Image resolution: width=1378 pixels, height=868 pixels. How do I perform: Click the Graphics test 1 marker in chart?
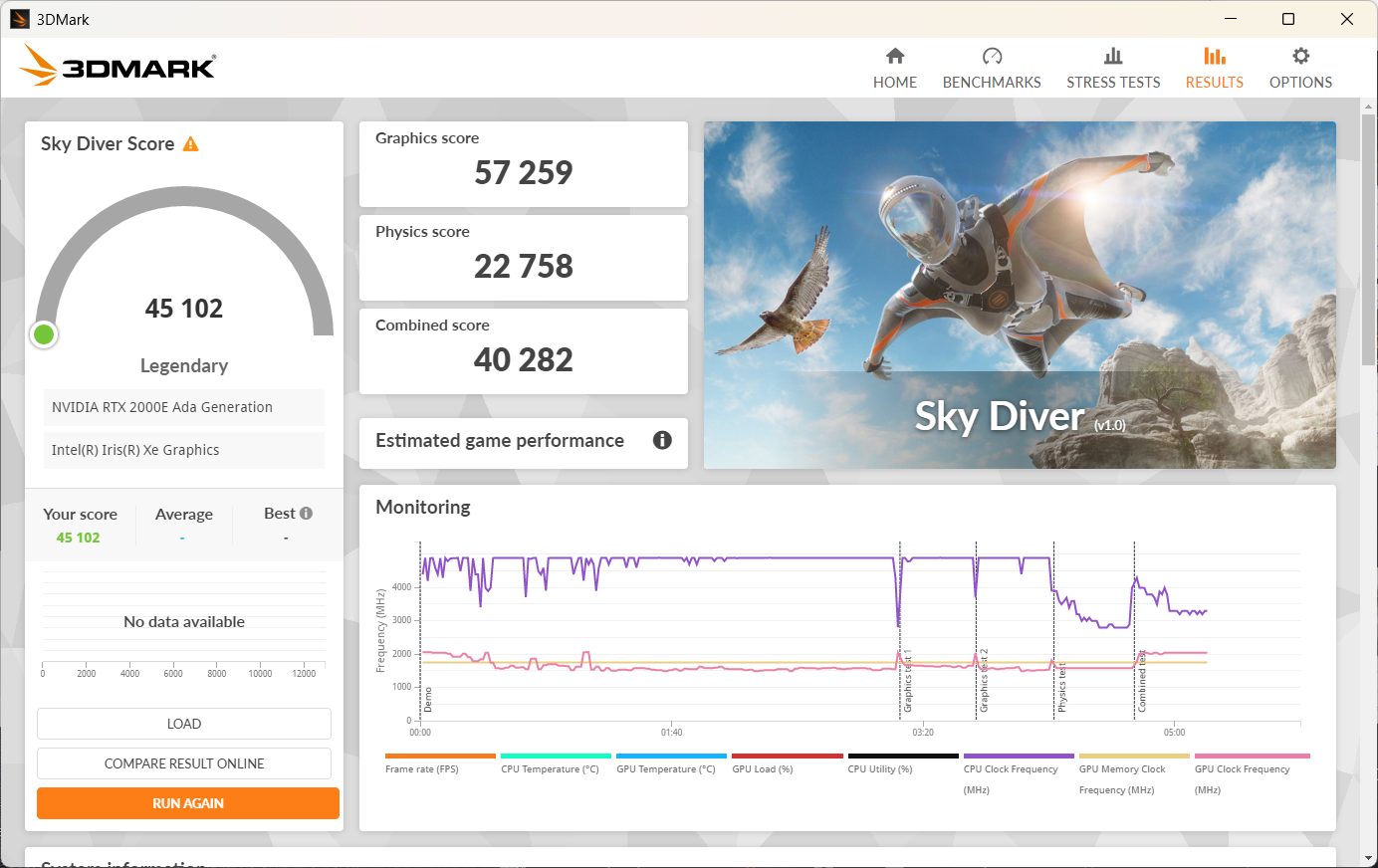pos(907,682)
